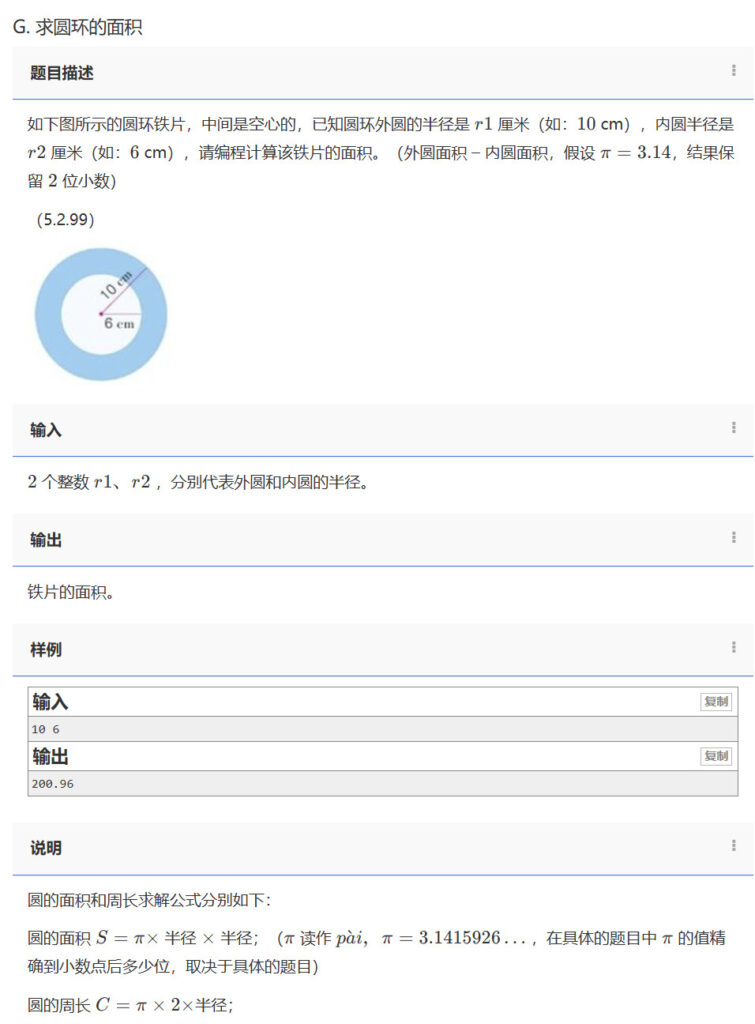
Task: Click the sample output value 200.96
Action: click(x=53, y=784)
